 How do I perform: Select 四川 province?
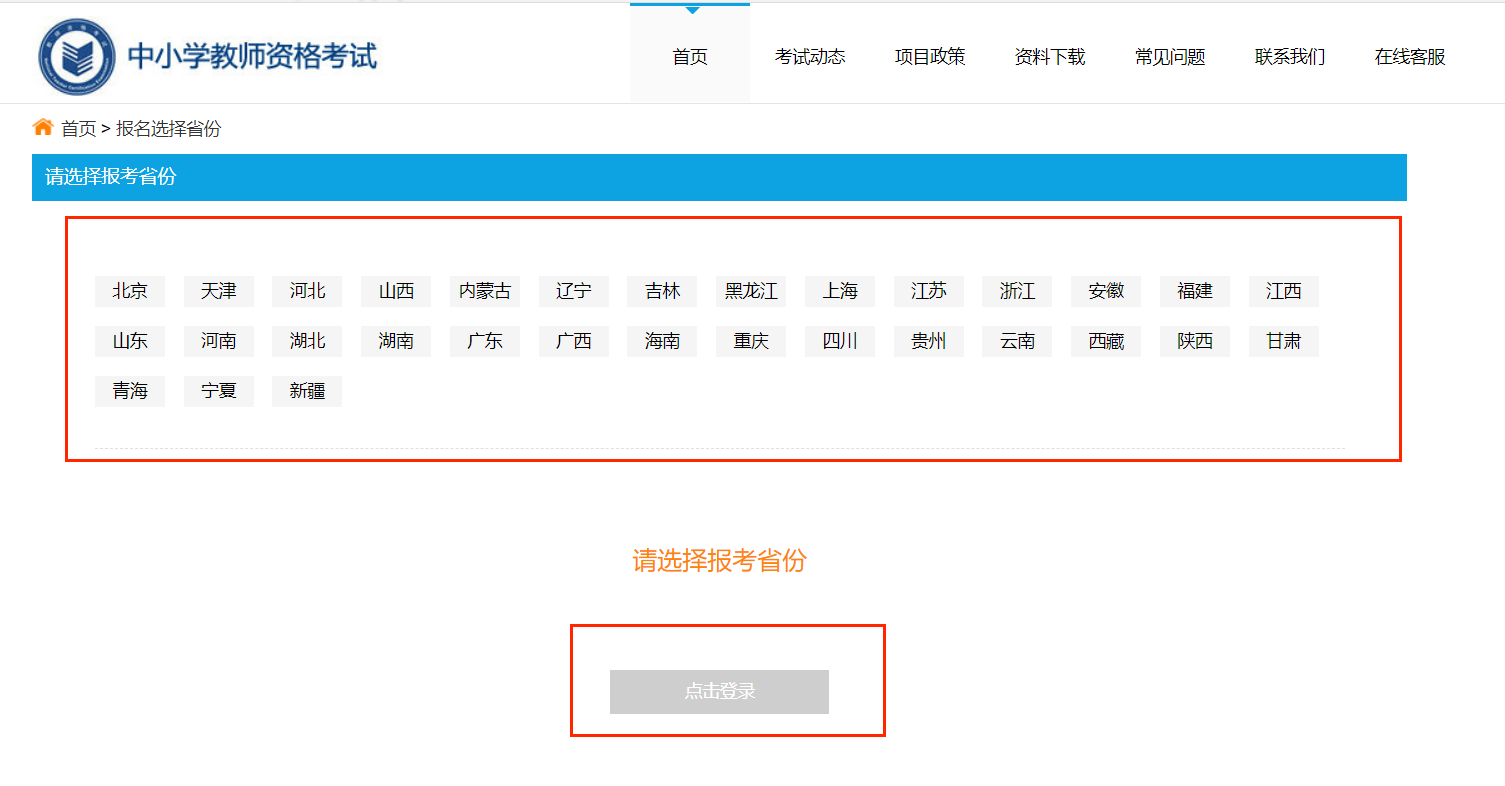point(840,341)
